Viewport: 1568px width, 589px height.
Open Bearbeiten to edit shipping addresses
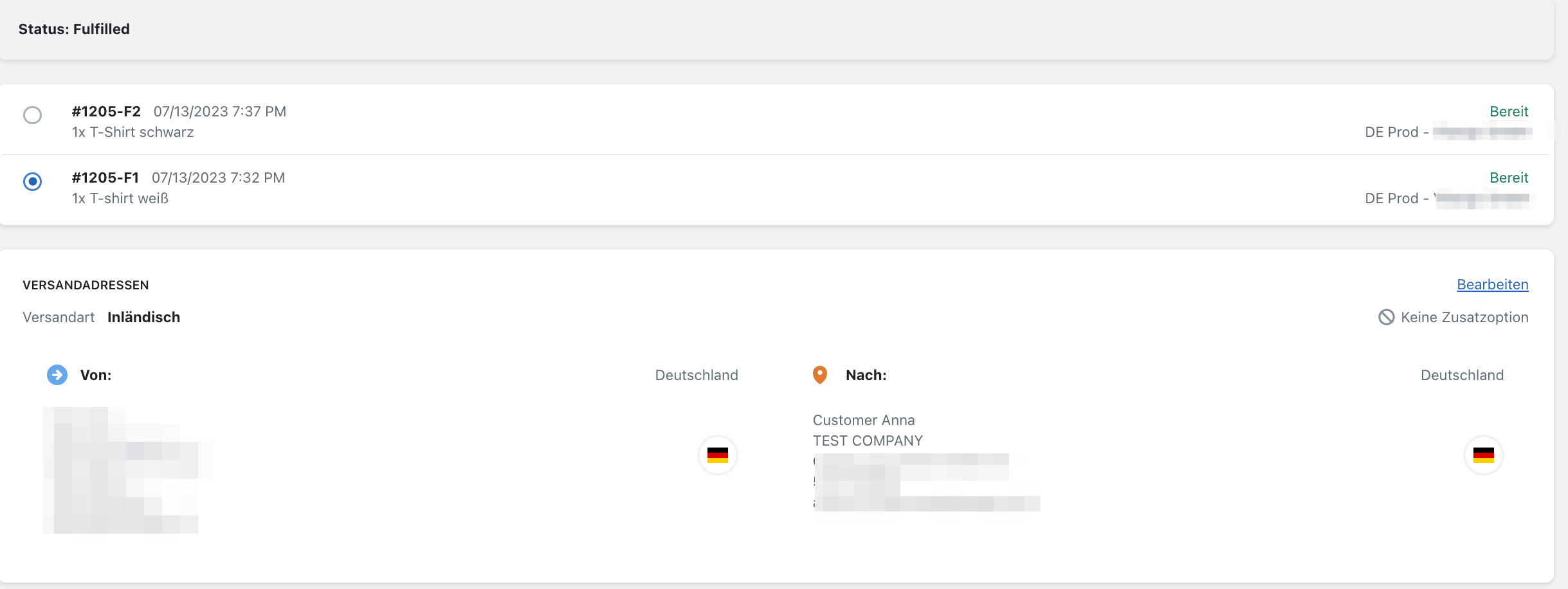tap(1493, 284)
